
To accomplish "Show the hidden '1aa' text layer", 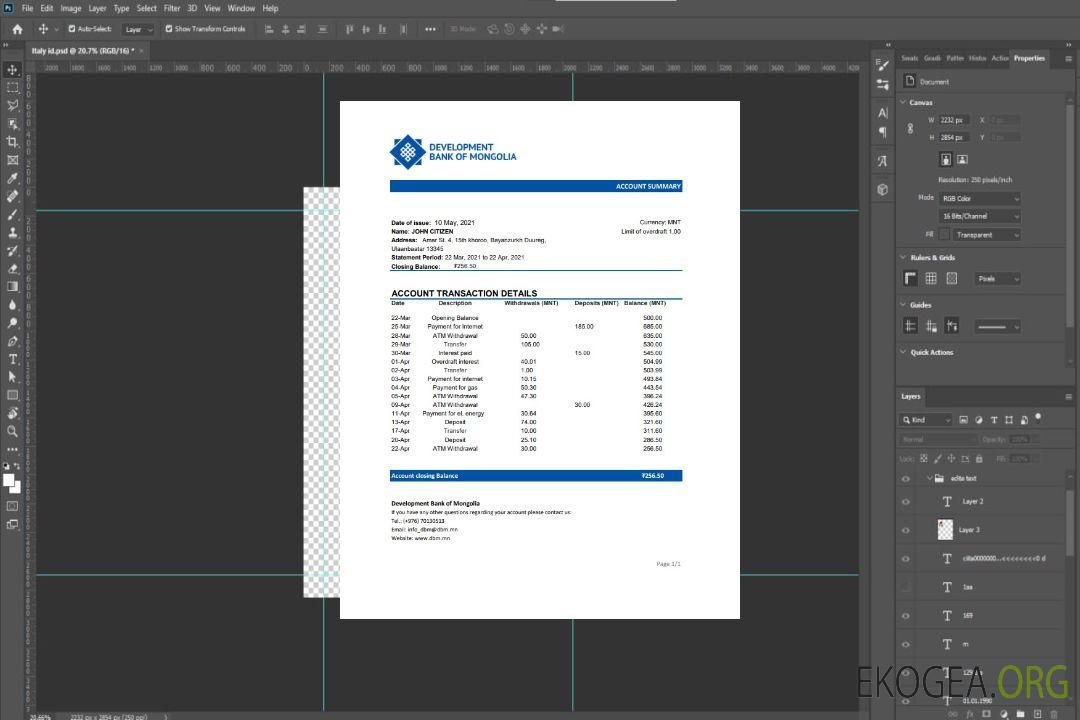I will click(906, 588).
